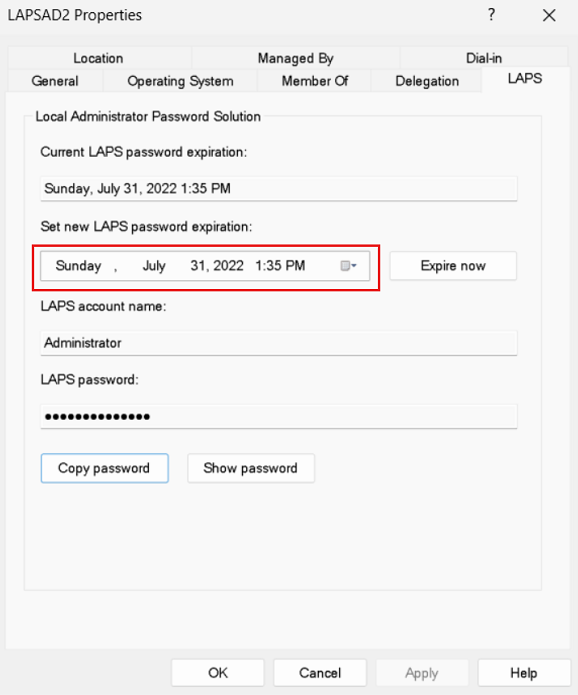
Task: Select day 31 in new expiration picker
Action: 198,266
